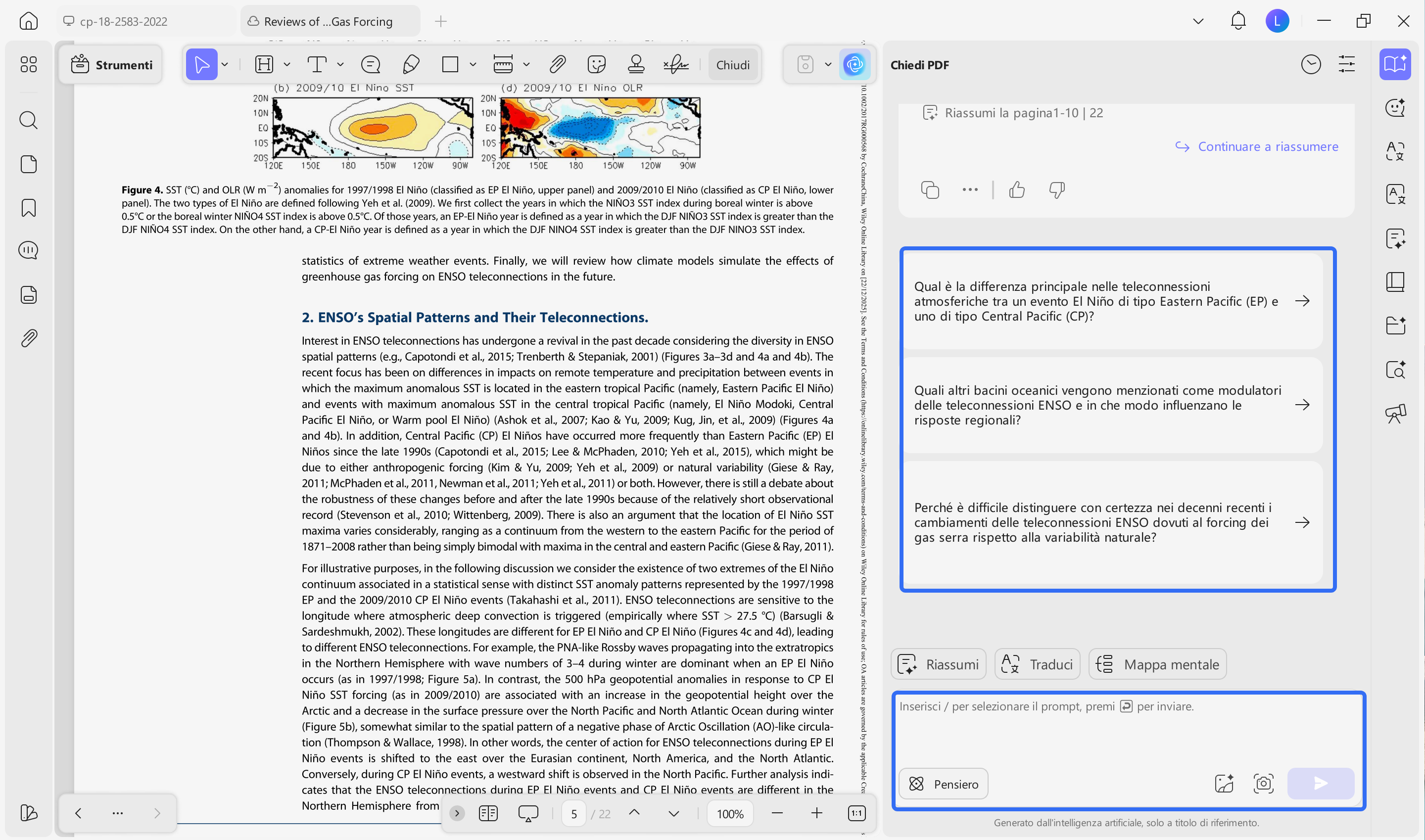Open notifications bell
This screenshot has height=840, width=1425.
click(x=1238, y=21)
